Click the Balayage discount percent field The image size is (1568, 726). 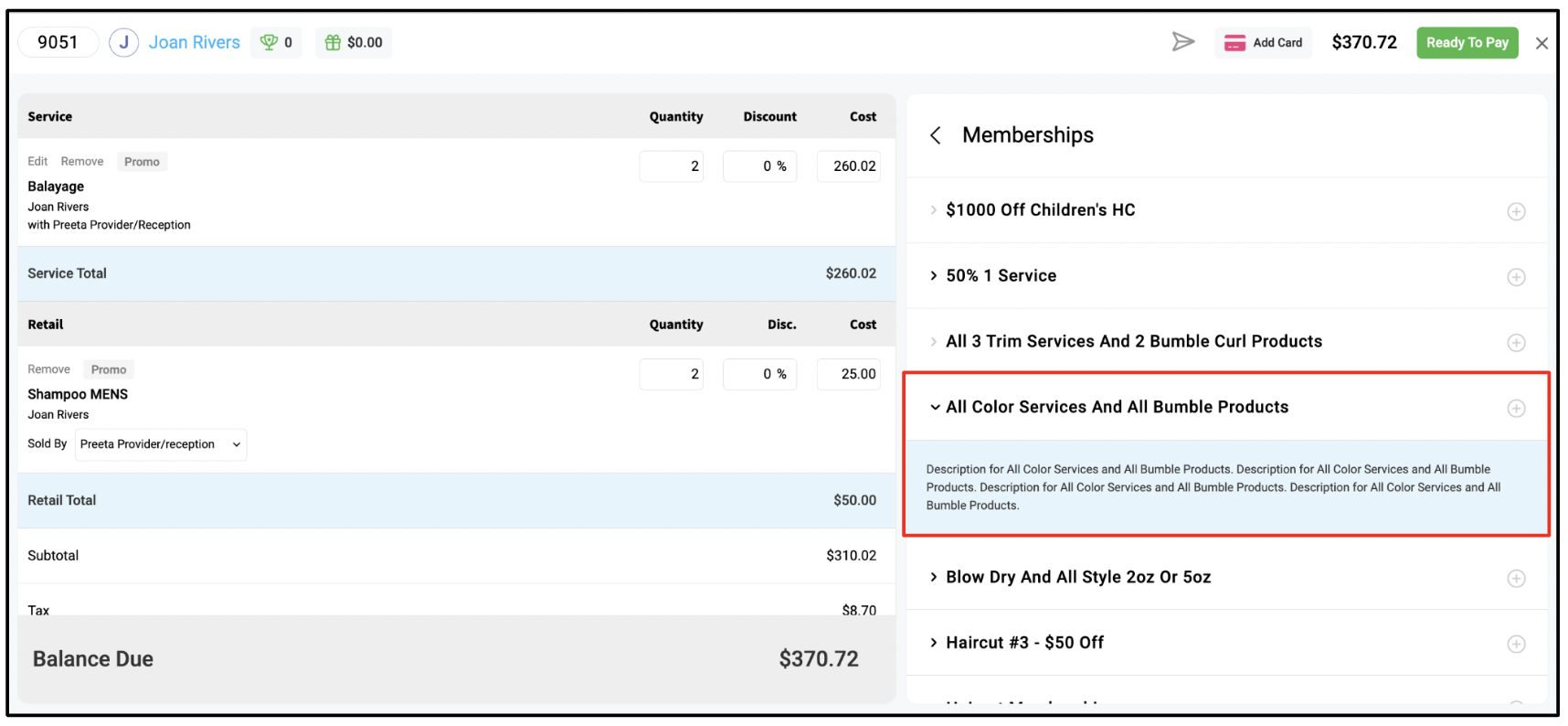[759, 166]
